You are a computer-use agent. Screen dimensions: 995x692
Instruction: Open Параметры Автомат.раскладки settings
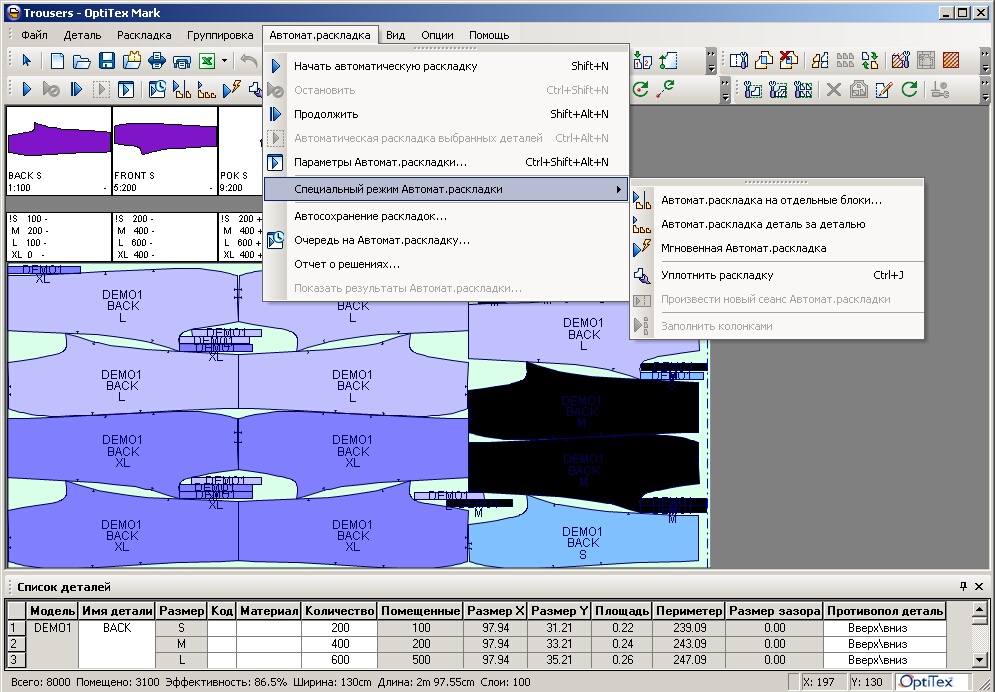tap(380, 162)
